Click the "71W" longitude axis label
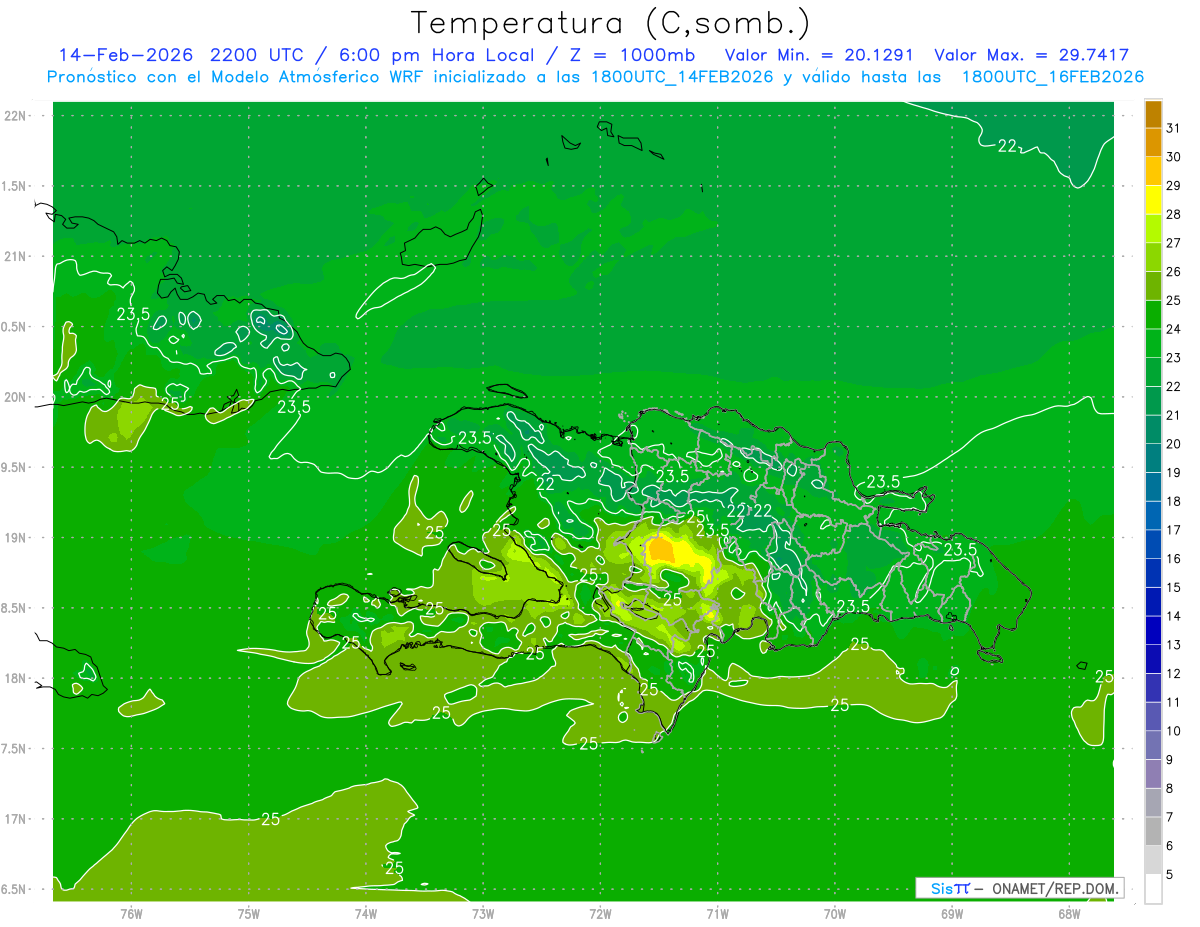This screenshot has height=927, width=1200. (717, 913)
